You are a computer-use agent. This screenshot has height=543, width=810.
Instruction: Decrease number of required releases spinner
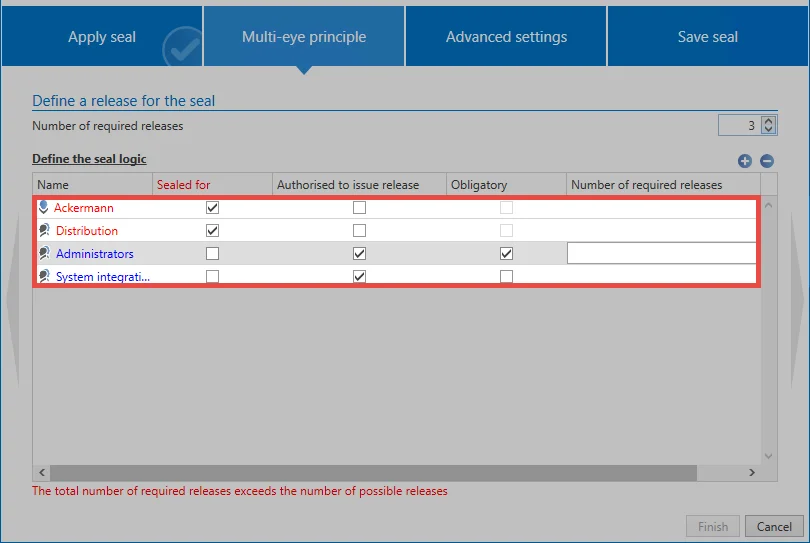pyautogui.click(x=769, y=129)
